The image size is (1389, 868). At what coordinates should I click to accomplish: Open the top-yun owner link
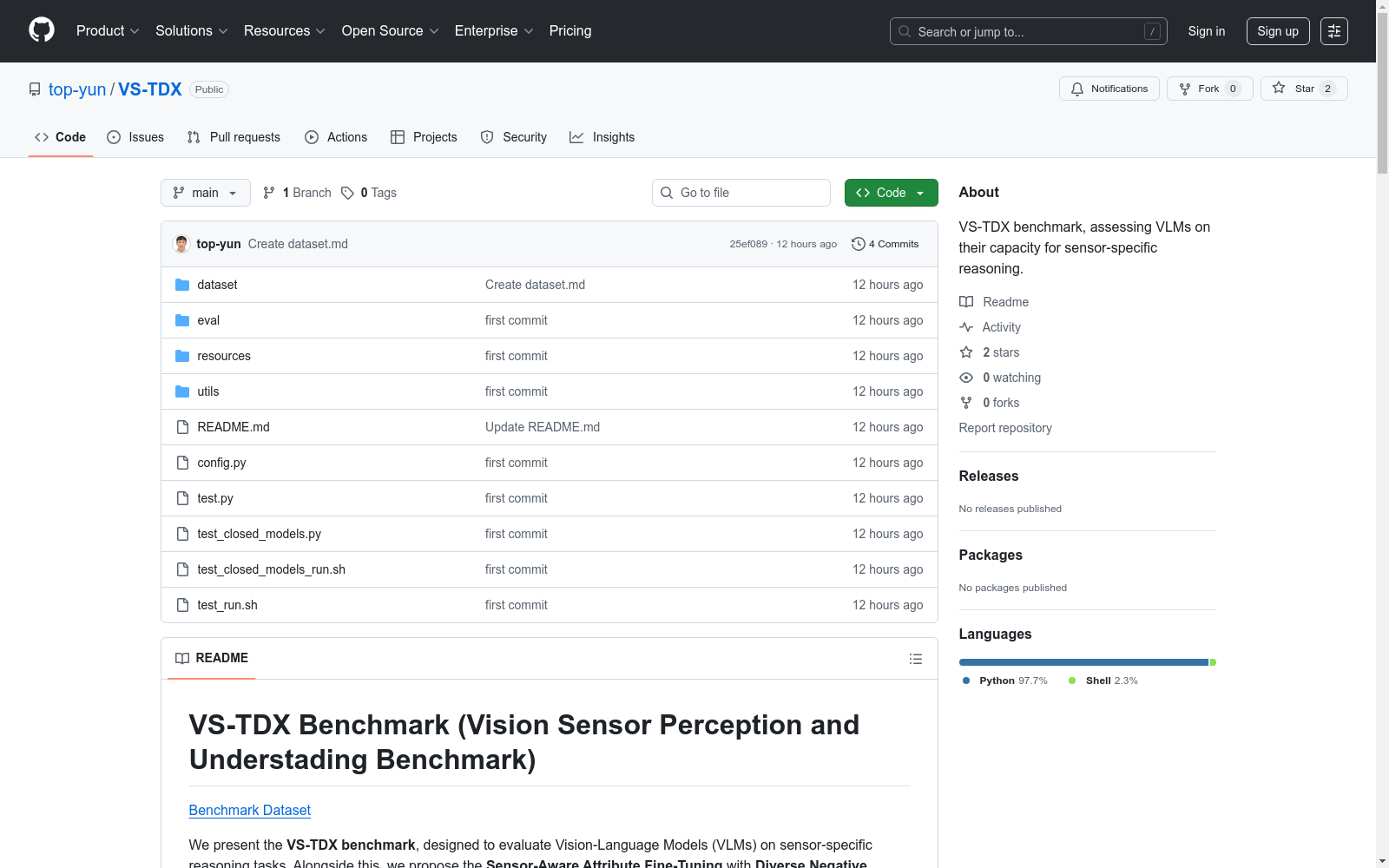click(x=77, y=89)
